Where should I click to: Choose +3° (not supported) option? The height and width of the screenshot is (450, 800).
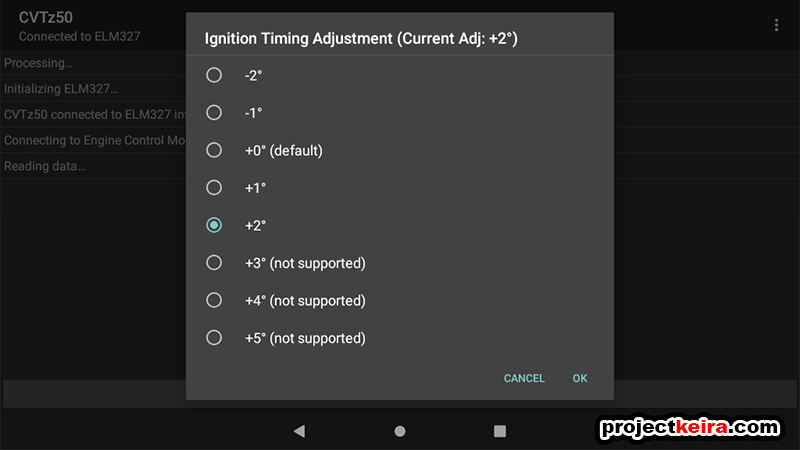[x=214, y=263]
